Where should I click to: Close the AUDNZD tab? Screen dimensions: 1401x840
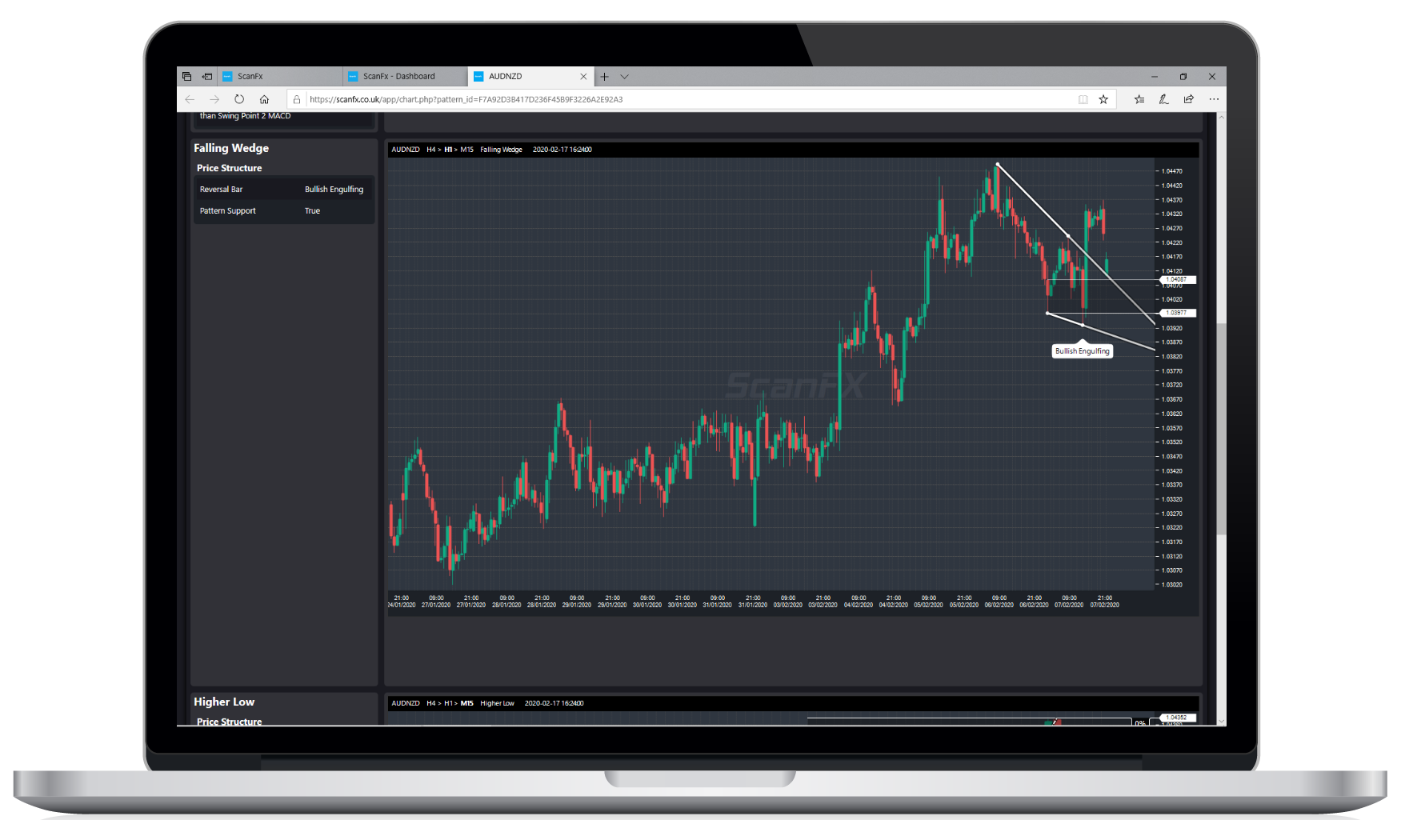point(583,77)
